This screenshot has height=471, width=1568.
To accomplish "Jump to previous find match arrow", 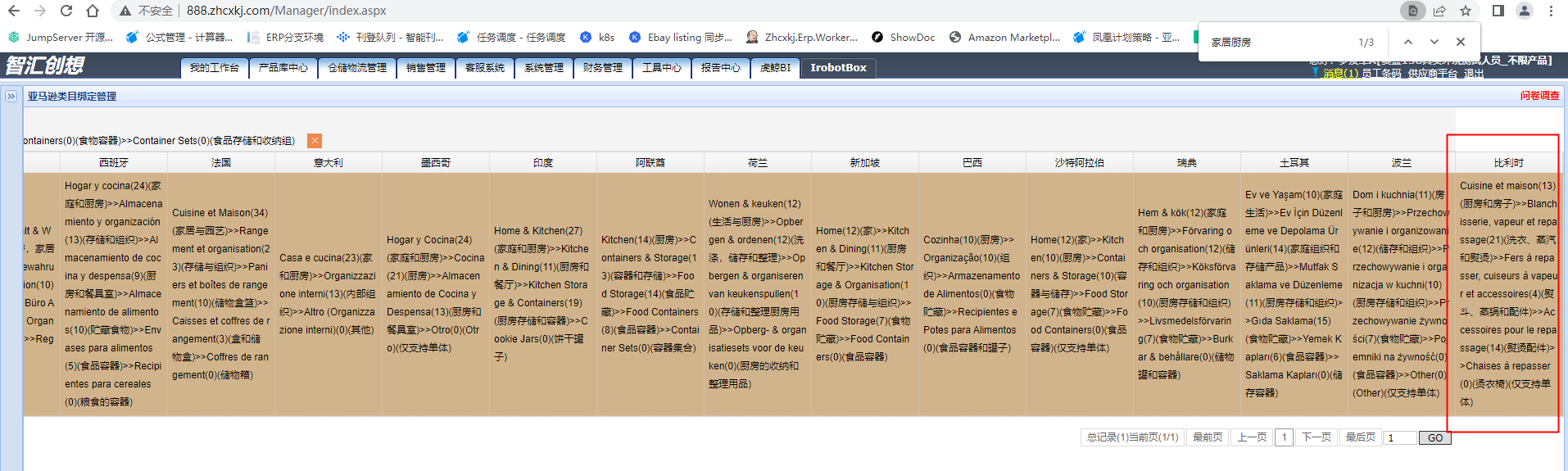I will (1407, 42).
